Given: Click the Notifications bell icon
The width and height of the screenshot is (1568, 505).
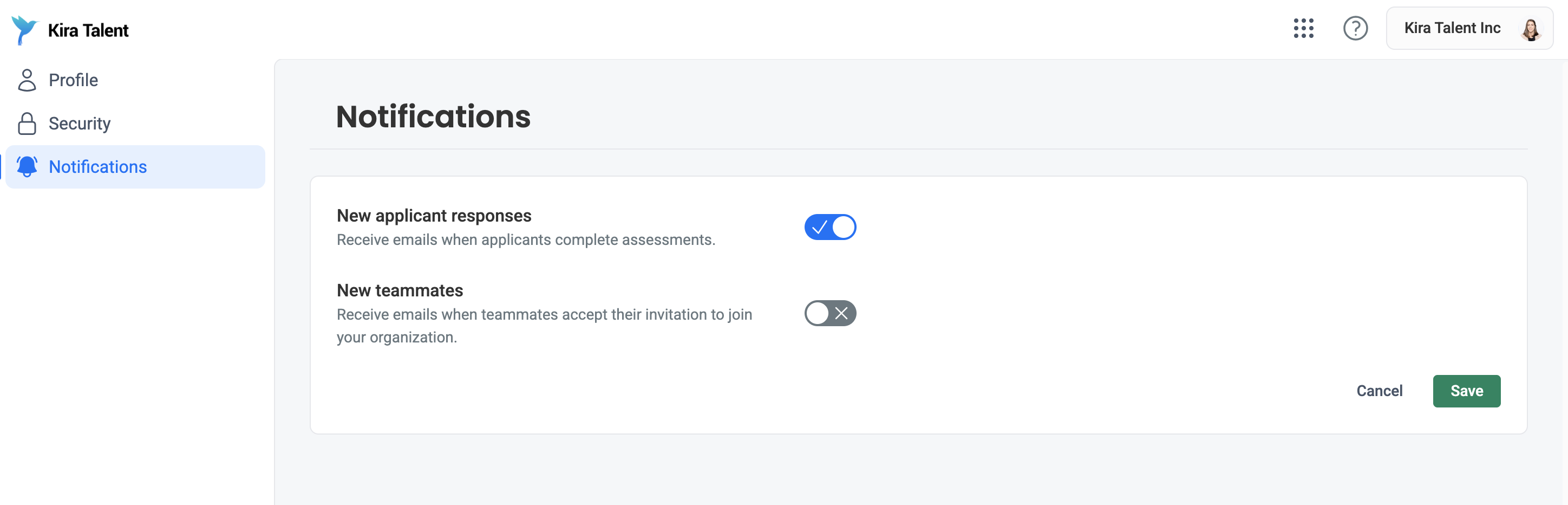Looking at the screenshot, I should (x=27, y=166).
